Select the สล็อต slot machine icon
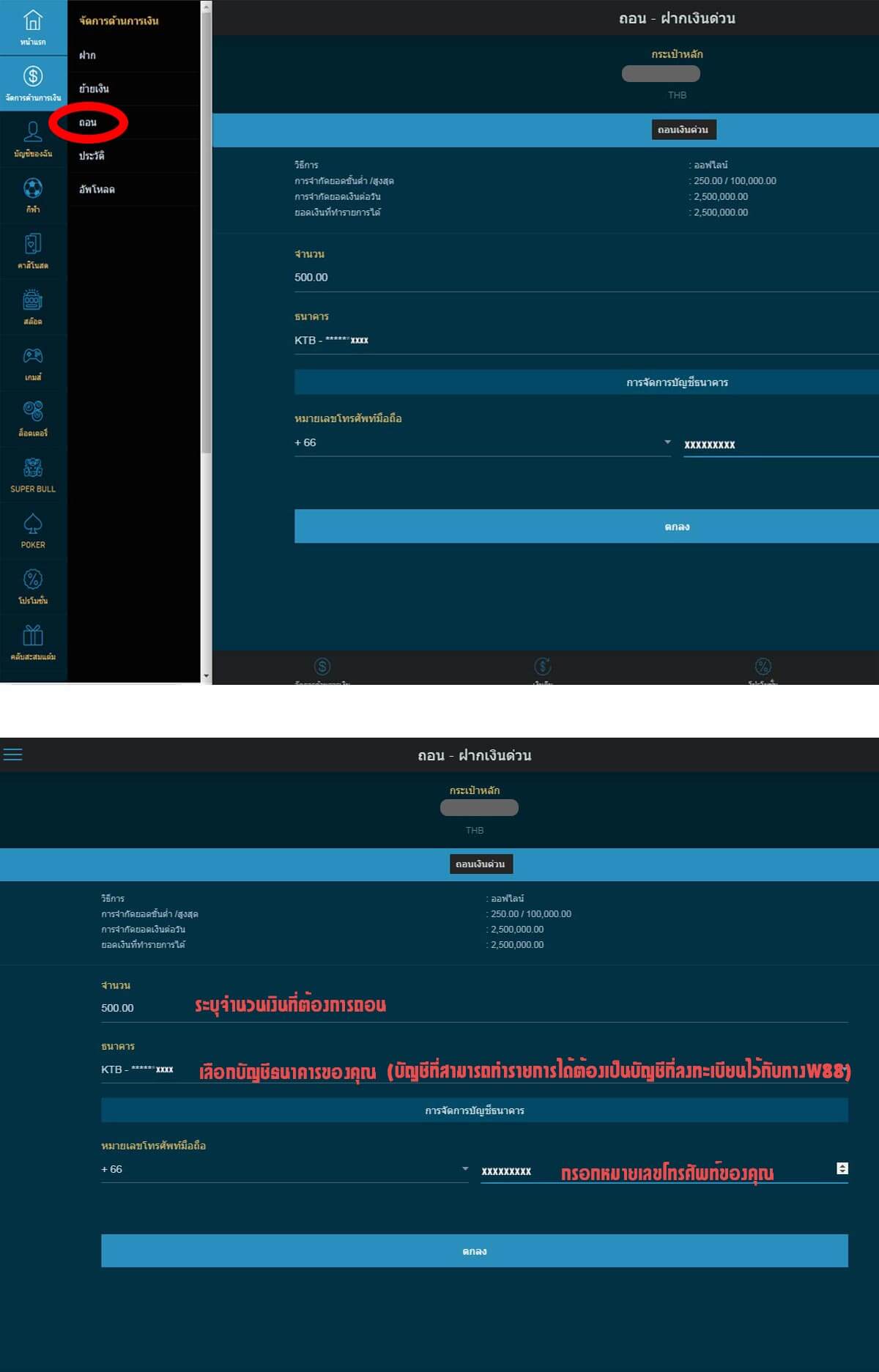This screenshot has width=879, height=1372. (33, 300)
